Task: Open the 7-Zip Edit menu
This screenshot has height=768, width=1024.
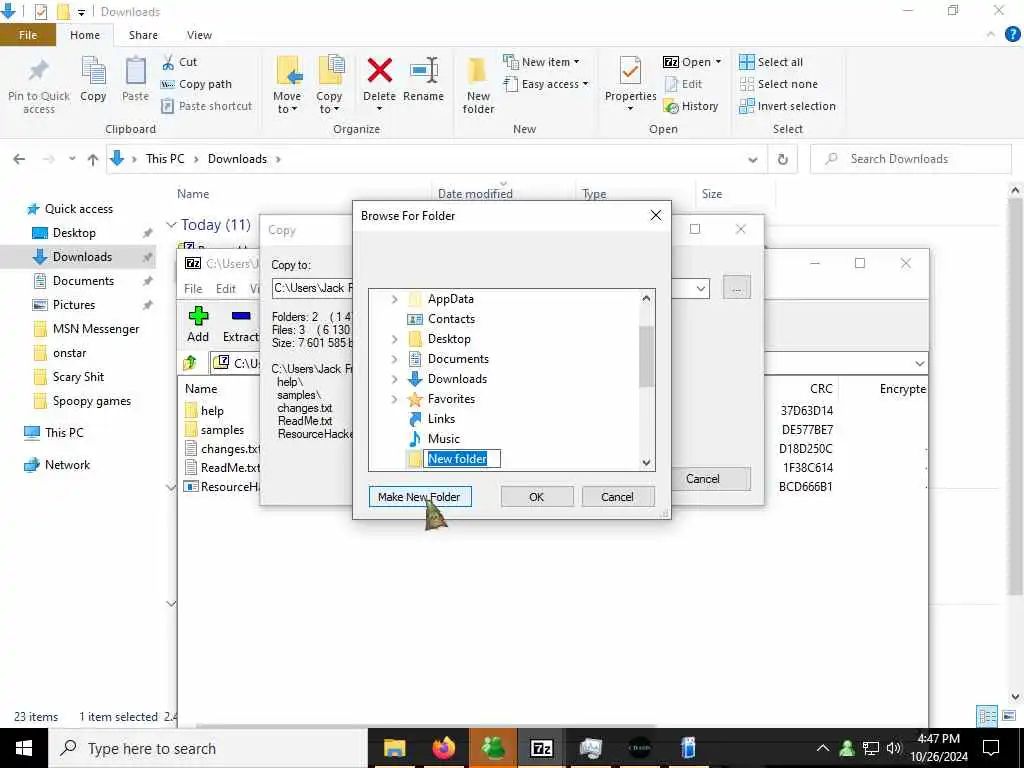Action: (x=226, y=289)
